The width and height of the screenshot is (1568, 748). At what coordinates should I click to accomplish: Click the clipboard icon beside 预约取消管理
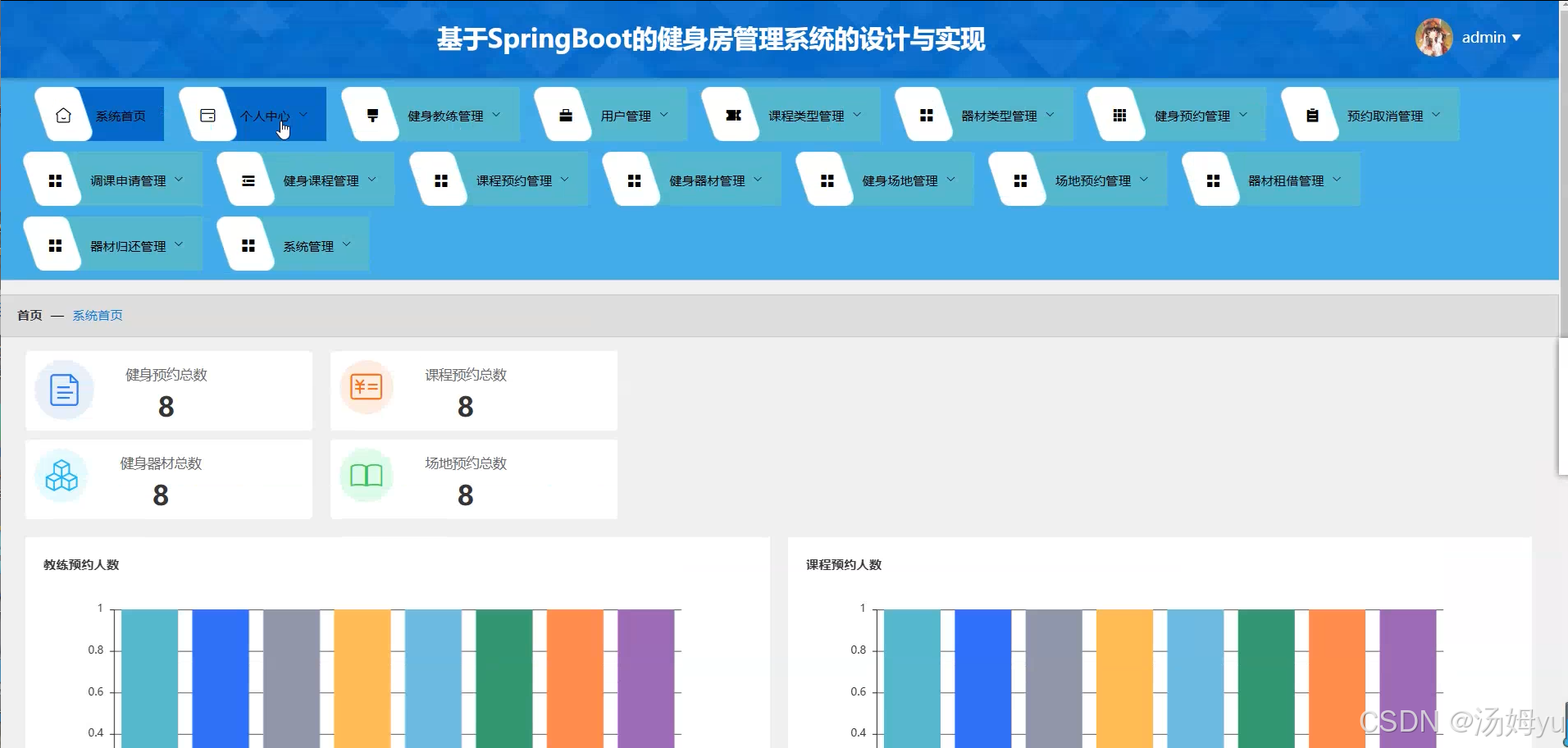coord(1312,116)
